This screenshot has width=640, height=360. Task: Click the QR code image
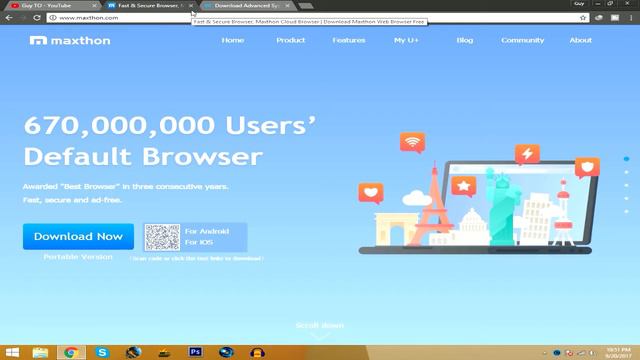pyautogui.click(x=162, y=237)
